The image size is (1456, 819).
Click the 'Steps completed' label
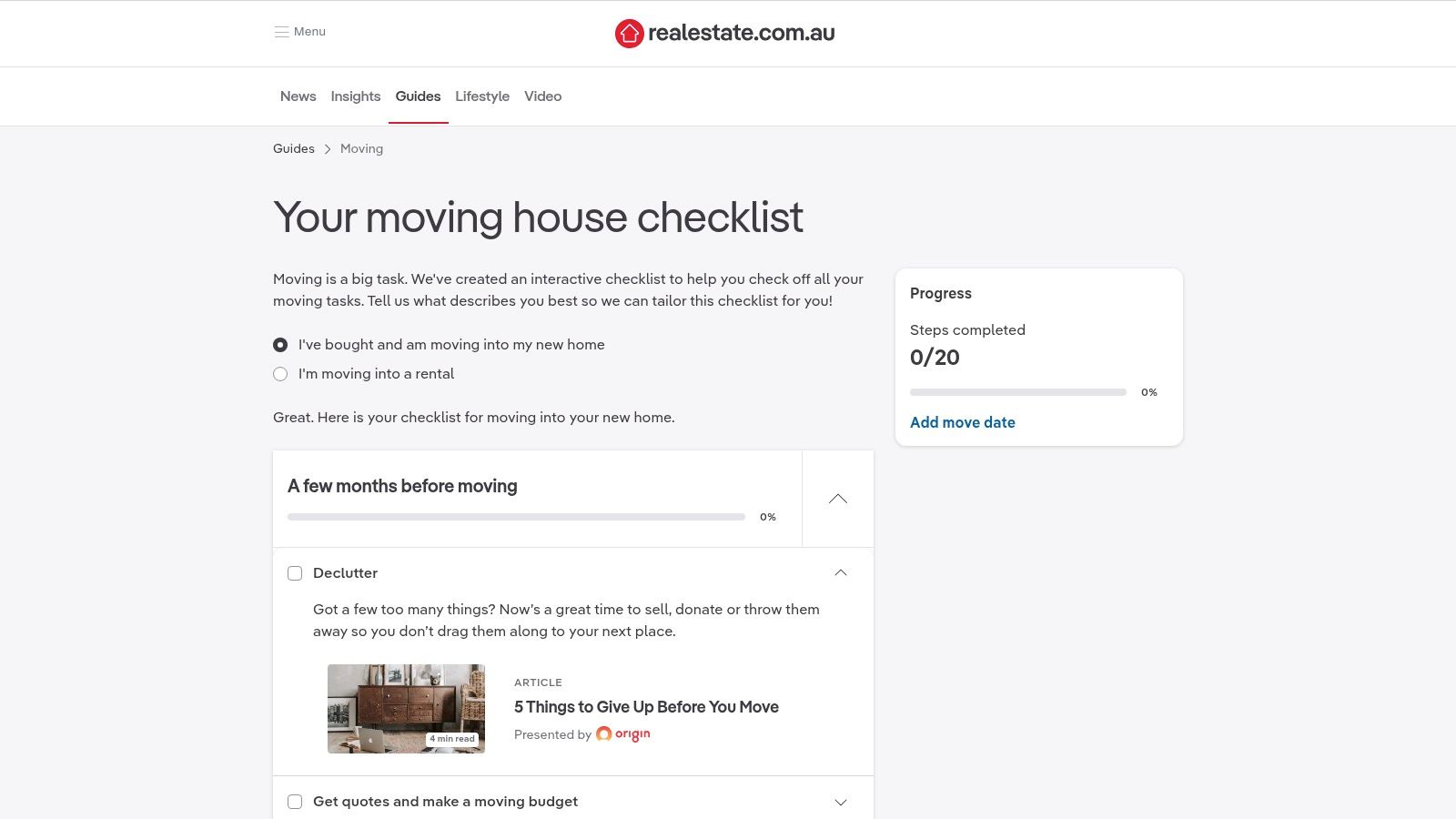click(x=967, y=330)
